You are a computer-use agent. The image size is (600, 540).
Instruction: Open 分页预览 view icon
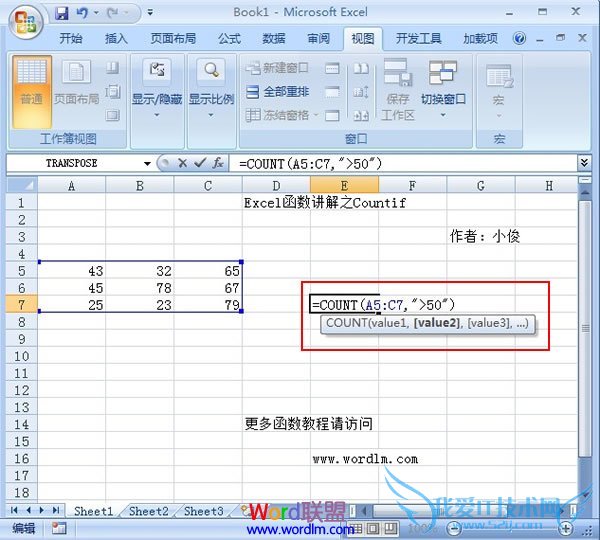tap(112, 68)
